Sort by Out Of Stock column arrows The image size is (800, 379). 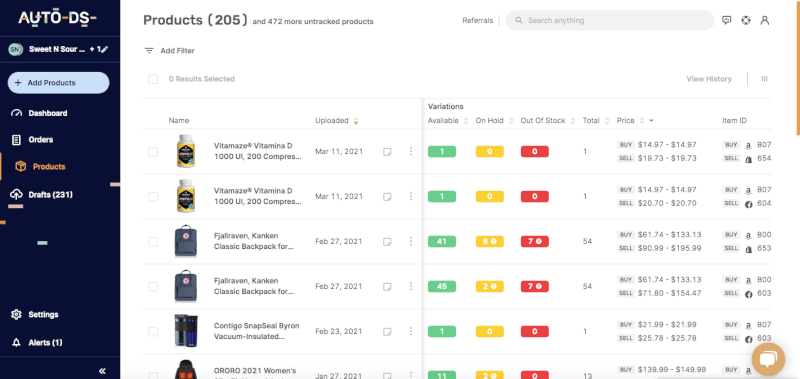[x=573, y=121]
